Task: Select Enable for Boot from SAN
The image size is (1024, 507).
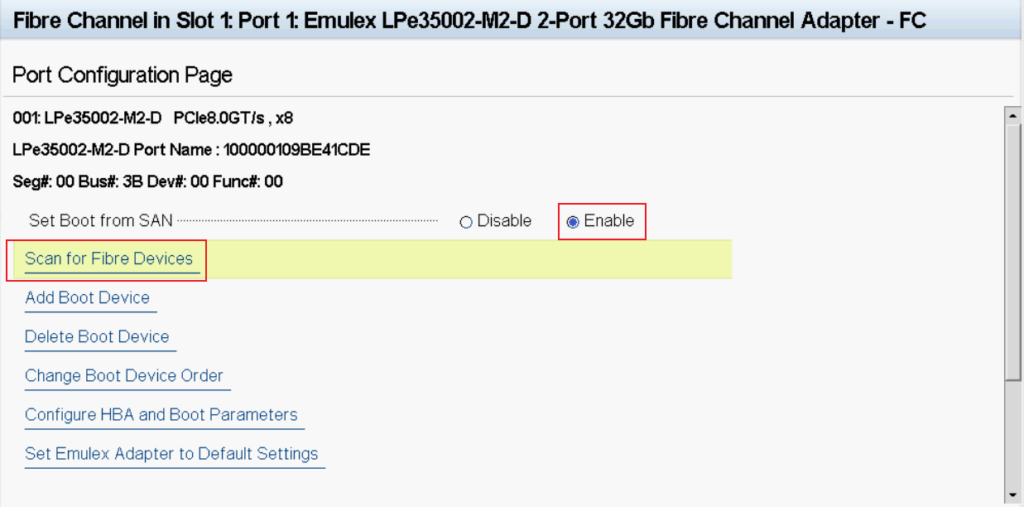Action: 573,222
